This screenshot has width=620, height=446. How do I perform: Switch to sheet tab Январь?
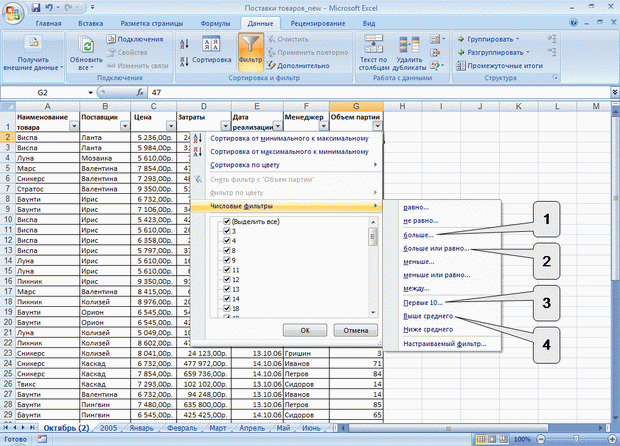[141, 428]
